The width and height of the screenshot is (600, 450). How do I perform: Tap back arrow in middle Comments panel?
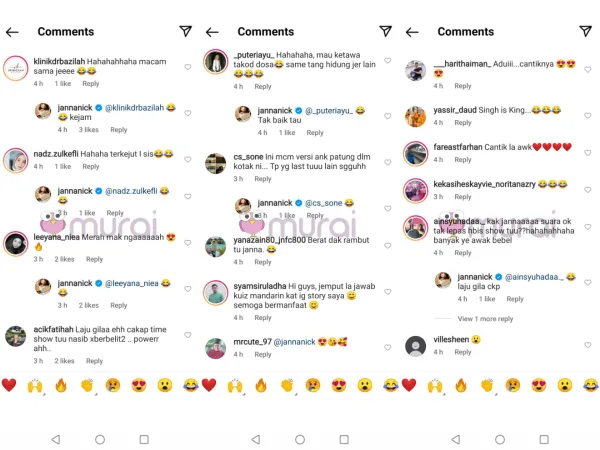[x=212, y=32]
